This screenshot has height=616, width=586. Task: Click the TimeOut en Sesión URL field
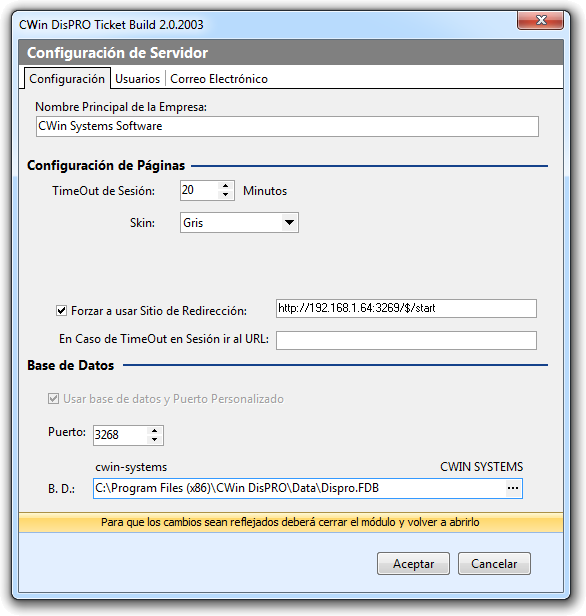pyautogui.click(x=406, y=340)
